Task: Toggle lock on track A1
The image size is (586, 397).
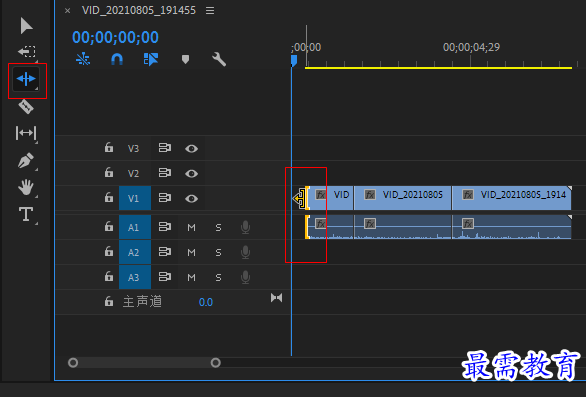Action: [109, 226]
